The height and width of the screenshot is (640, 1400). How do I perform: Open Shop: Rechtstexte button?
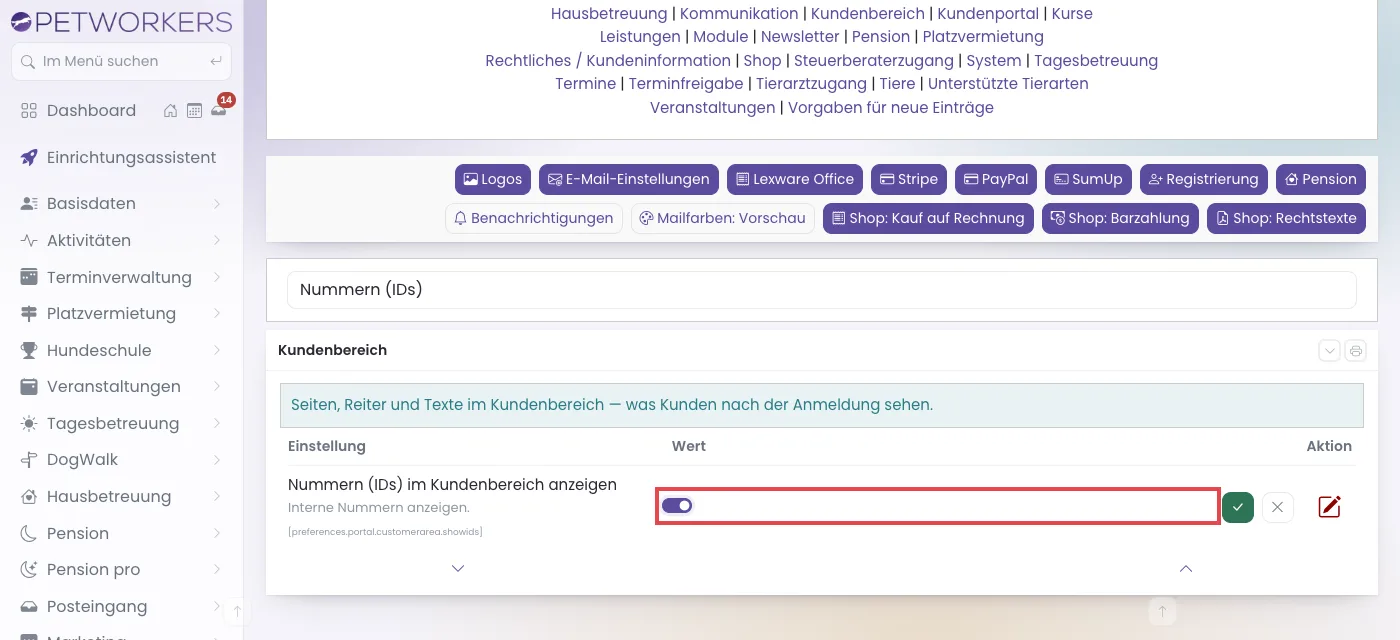click(1286, 218)
